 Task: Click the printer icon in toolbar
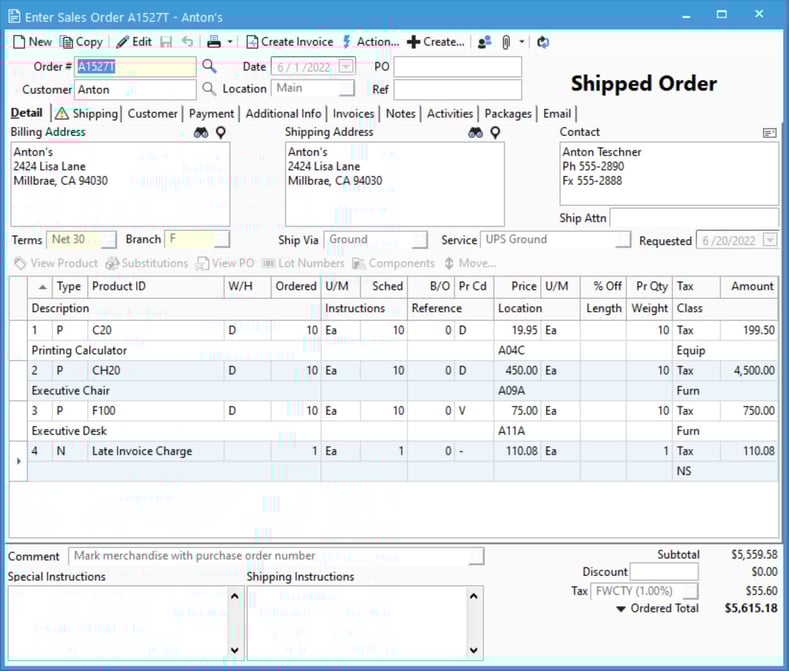tap(213, 42)
